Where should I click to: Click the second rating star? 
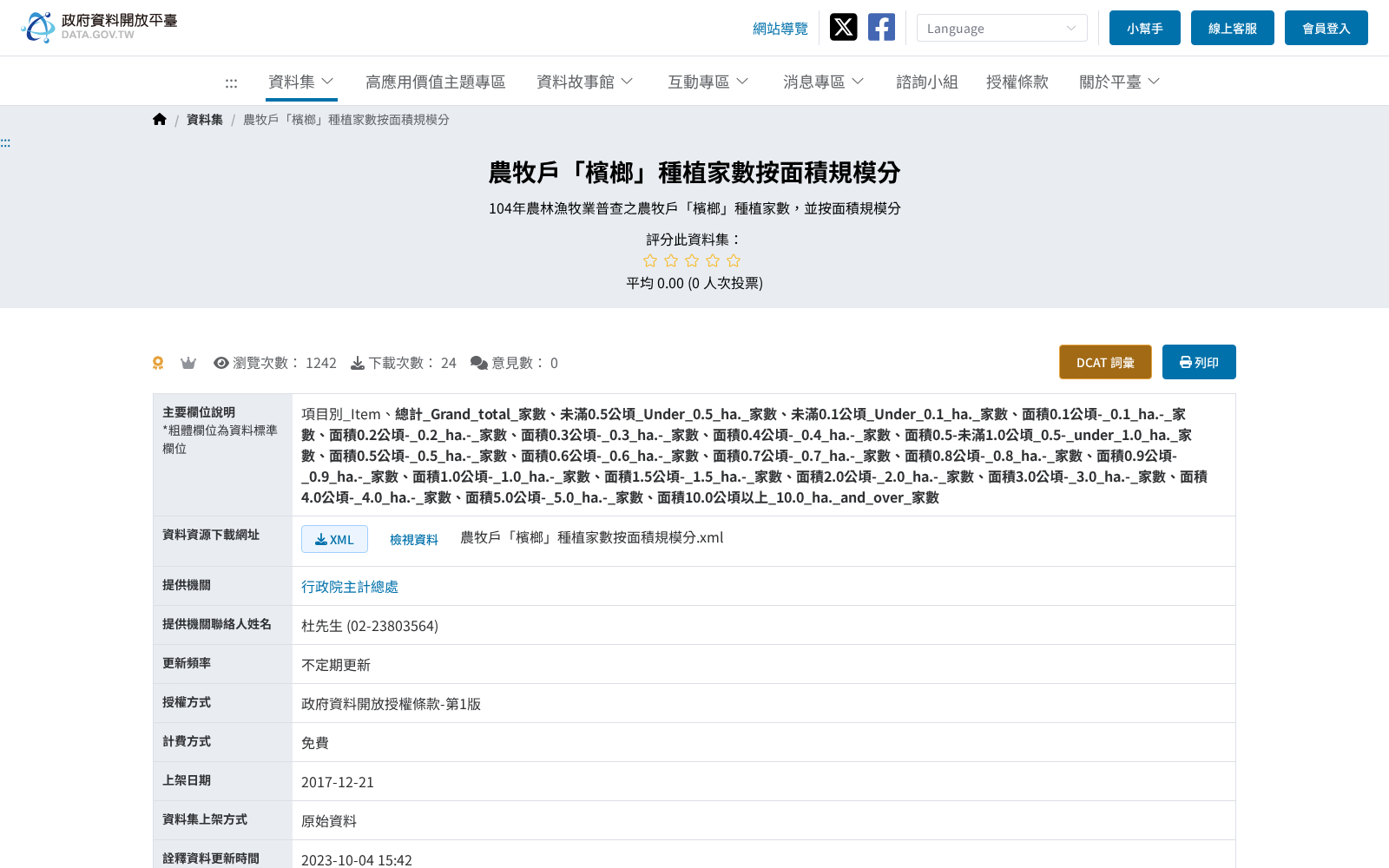[x=671, y=260]
